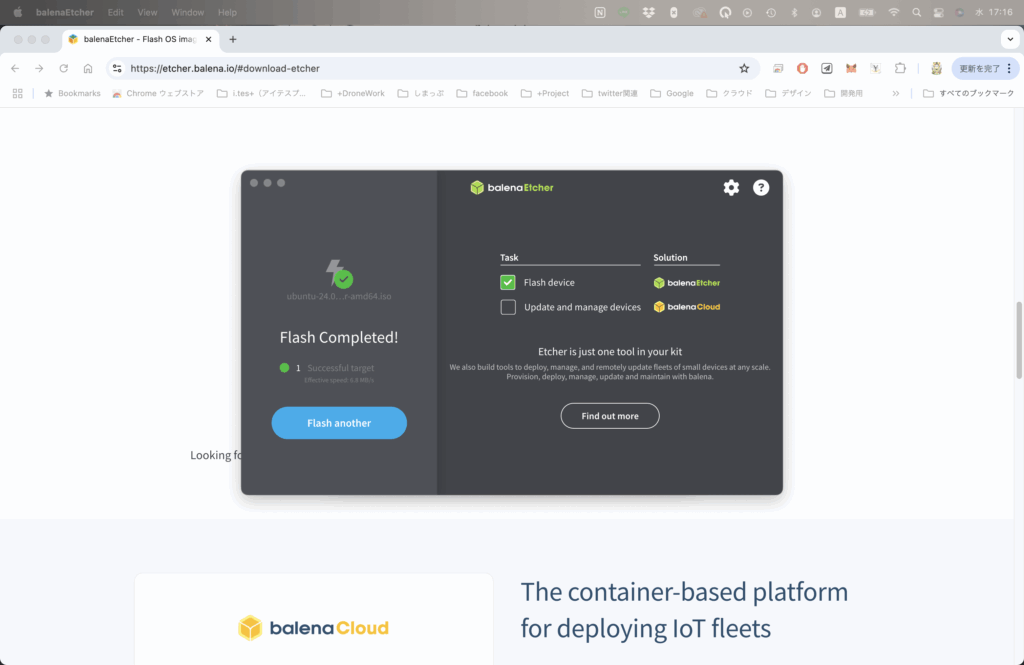Open the Bookmarks bar item
Screen dimensions: 1024x665
[72, 93]
